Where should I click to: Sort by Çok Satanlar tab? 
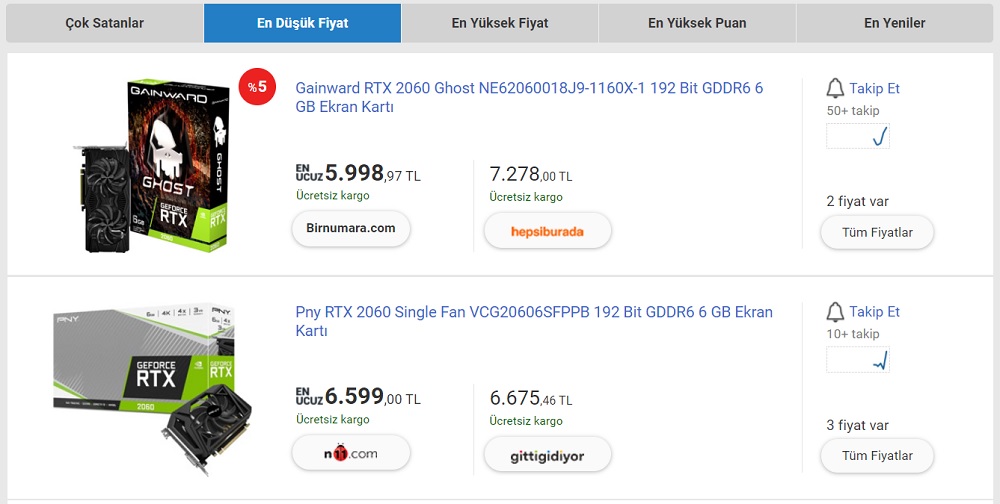click(x=105, y=23)
